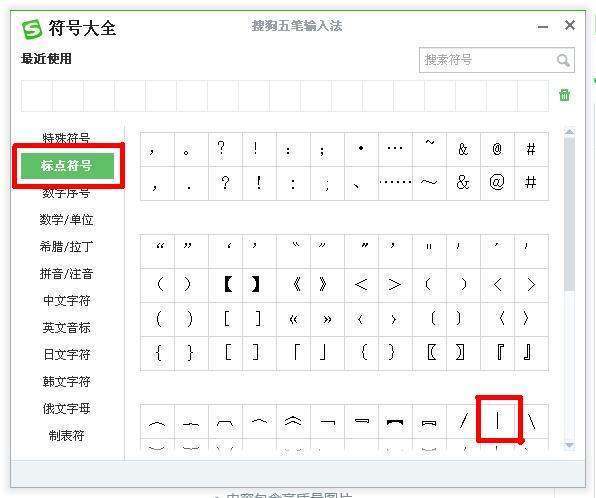Insert the left curly brace { symbol

click(x=158, y=352)
